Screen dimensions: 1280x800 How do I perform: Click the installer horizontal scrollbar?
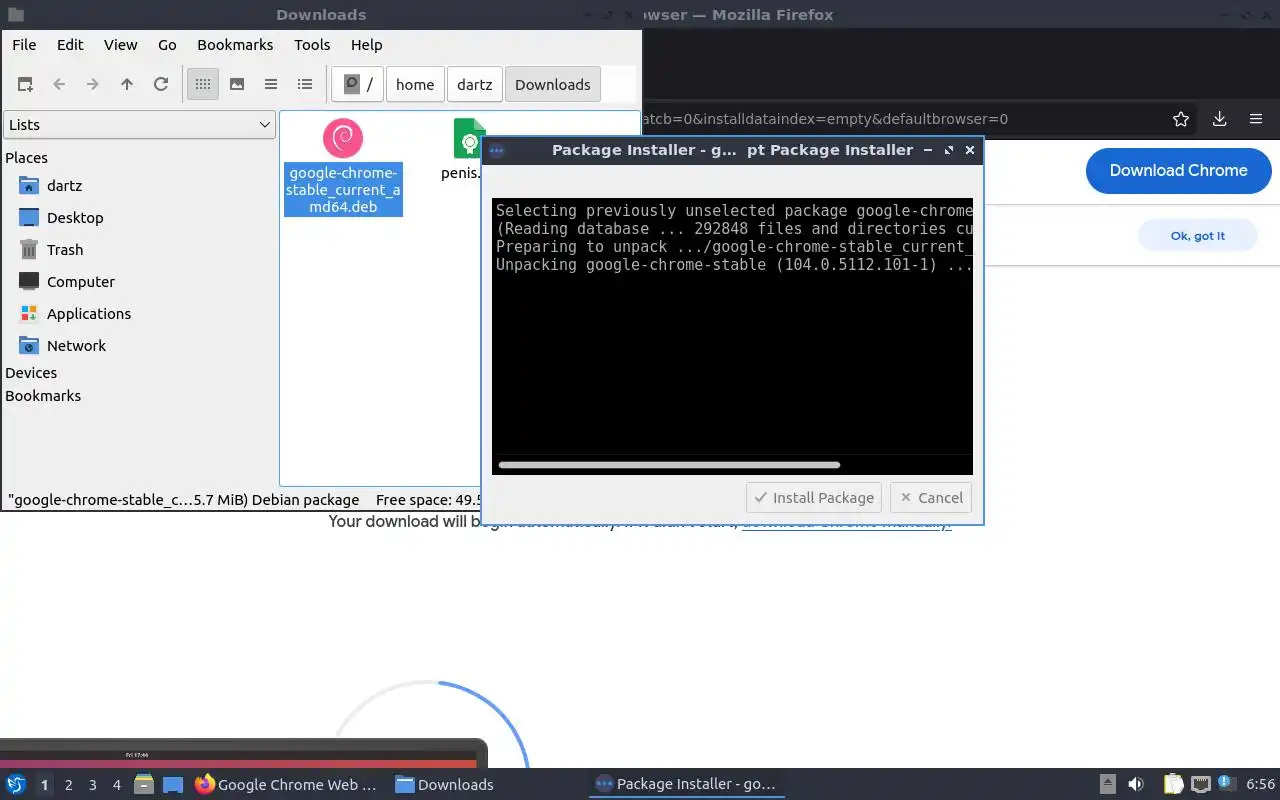(x=669, y=465)
